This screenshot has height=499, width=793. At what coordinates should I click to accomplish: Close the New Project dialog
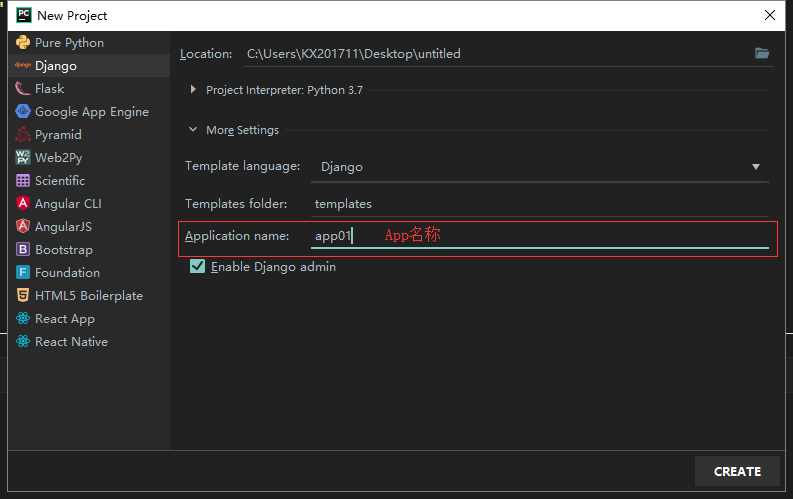click(x=770, y=15)
